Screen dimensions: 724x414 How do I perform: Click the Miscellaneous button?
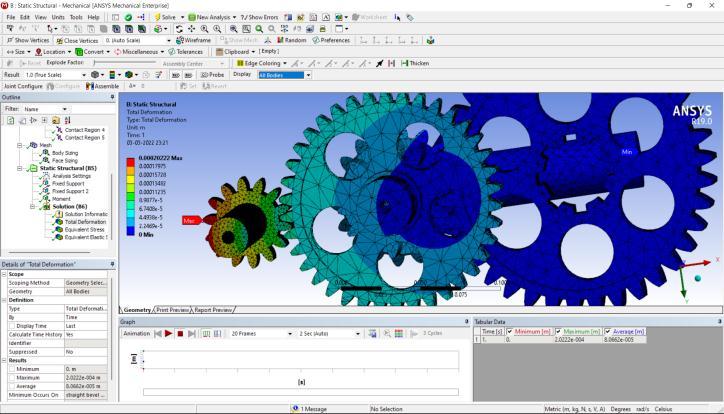(139, 52)
